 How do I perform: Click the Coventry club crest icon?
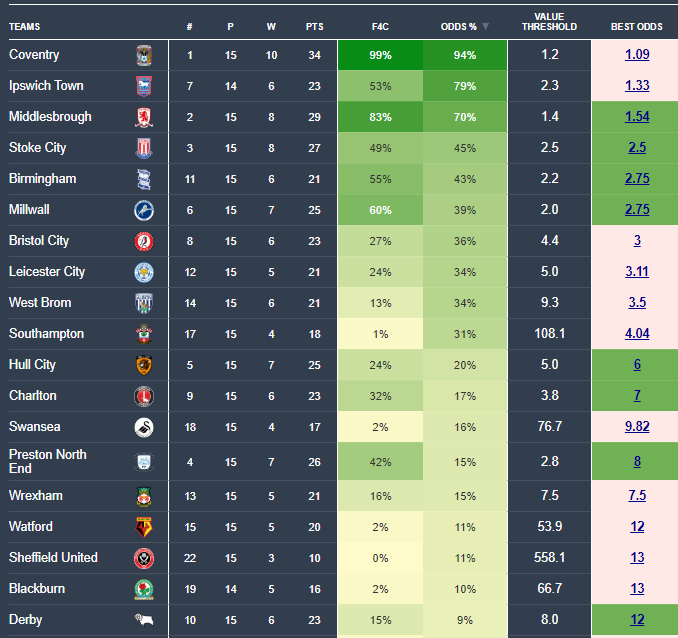(144, 55)
